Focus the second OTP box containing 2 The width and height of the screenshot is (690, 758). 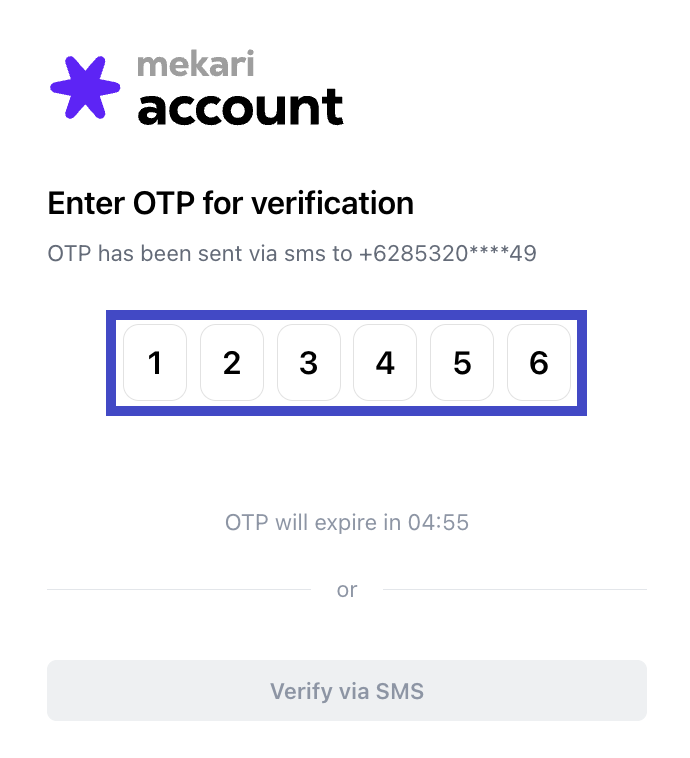pos(232,363)
